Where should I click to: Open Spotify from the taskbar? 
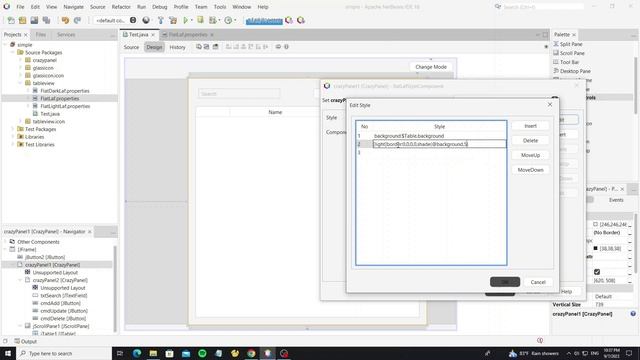click(x=202, y=353)
